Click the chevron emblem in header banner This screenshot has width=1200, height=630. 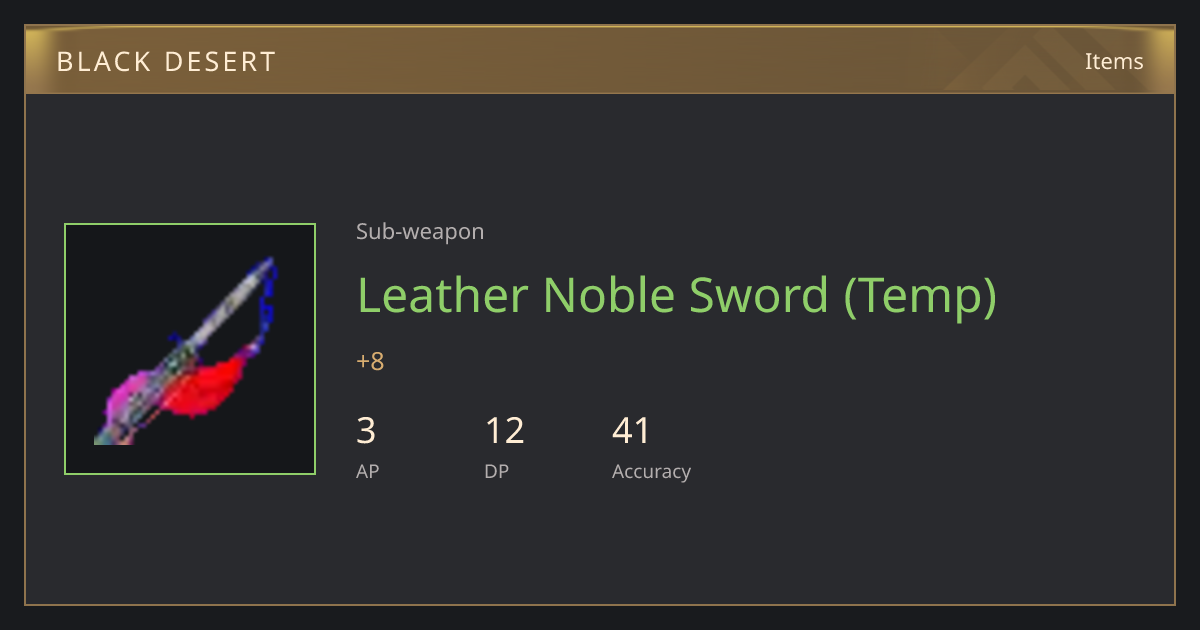click(x=1040, y=60)
